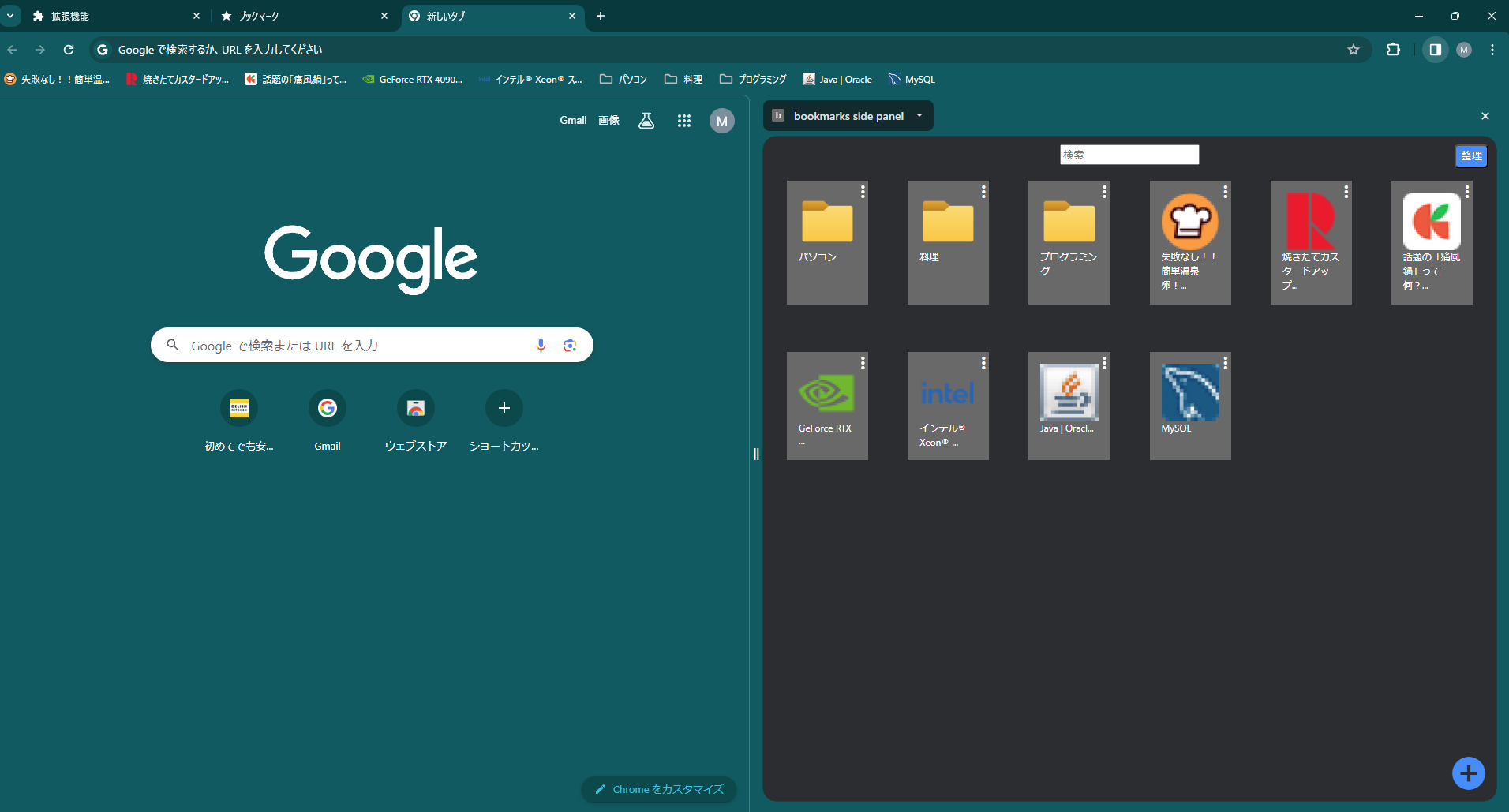
Task: Open Google Lens image search icon
Action: pyautogui.click(x=570, y=346)
